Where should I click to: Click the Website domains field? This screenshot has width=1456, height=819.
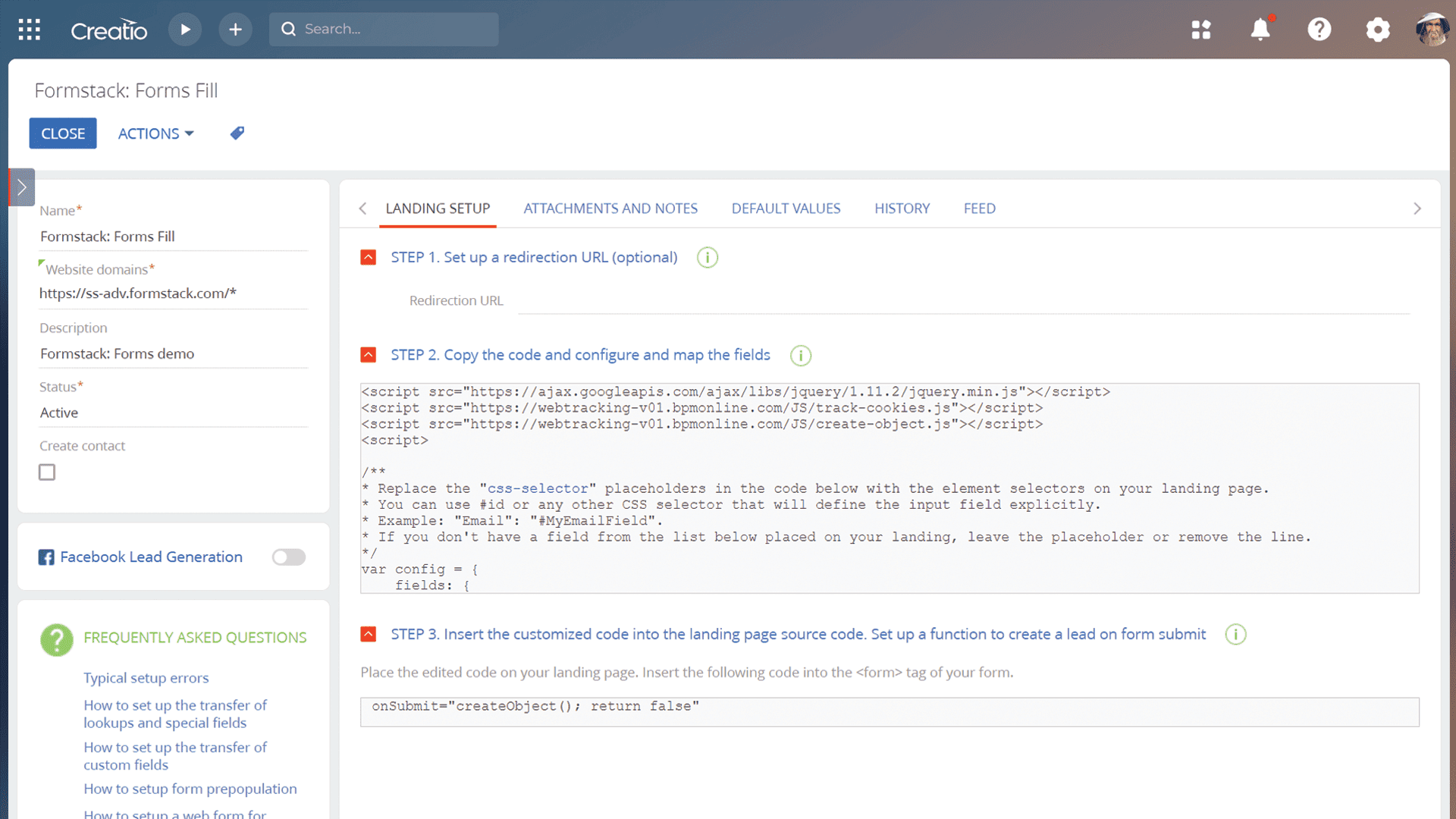(x=173, y=293)
